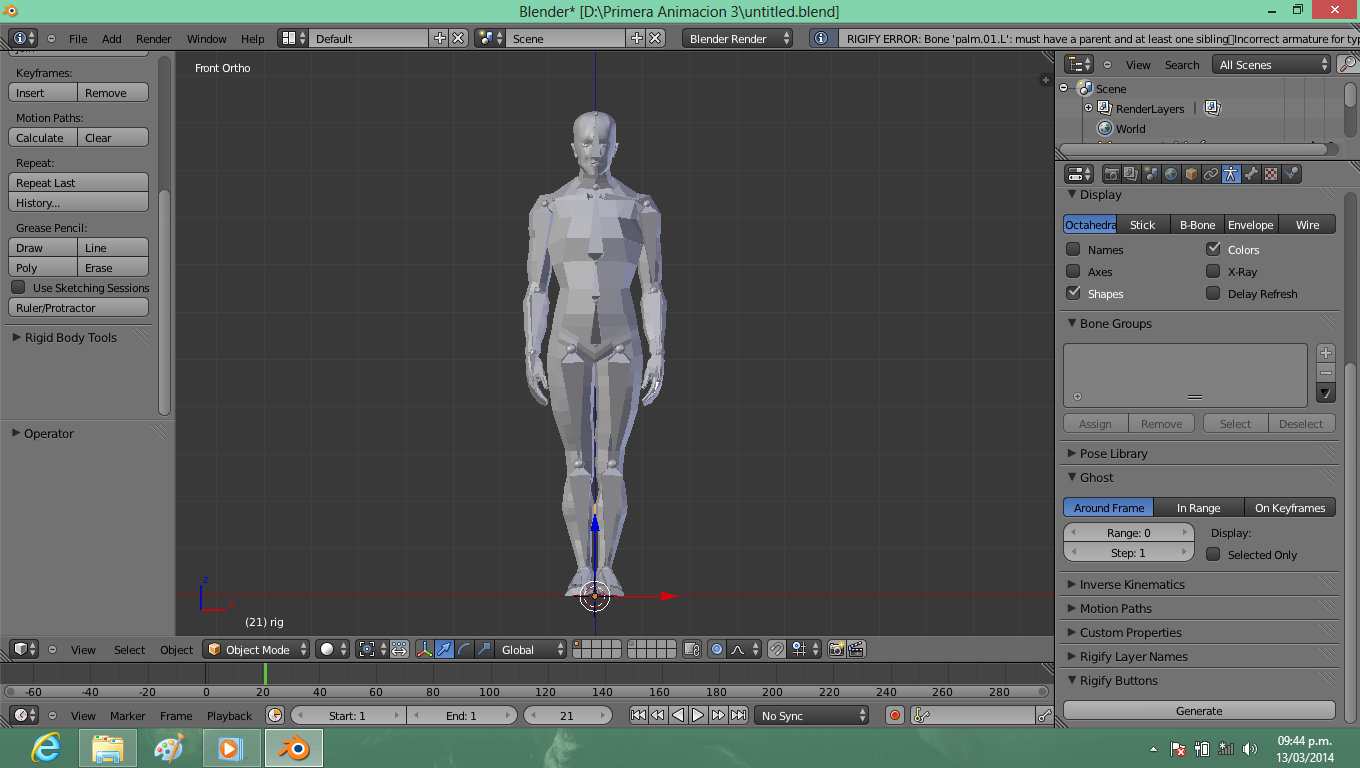Image resolution: width=1360 pixels, height=768 pixels.
Task: Click the Paint app in the taskbar
Action: click(x=170, y=748)
